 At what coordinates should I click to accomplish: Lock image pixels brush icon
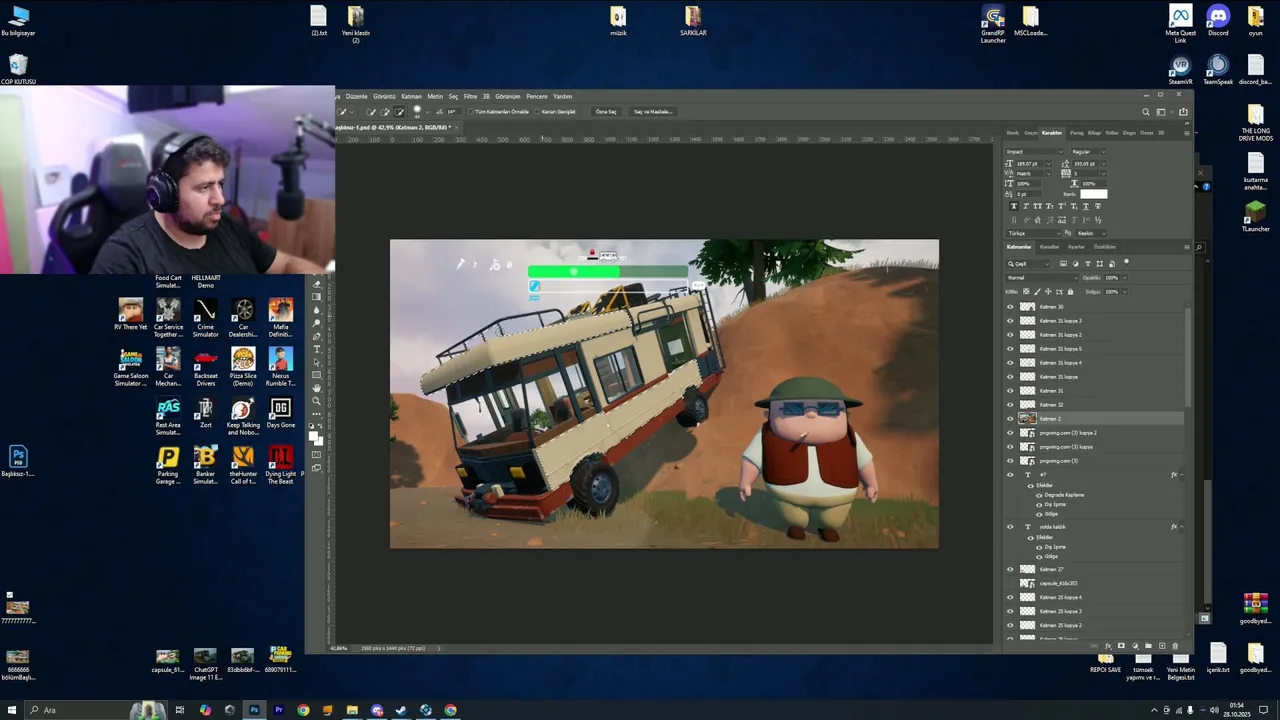pyautogui.click(x=1037, y=292)
